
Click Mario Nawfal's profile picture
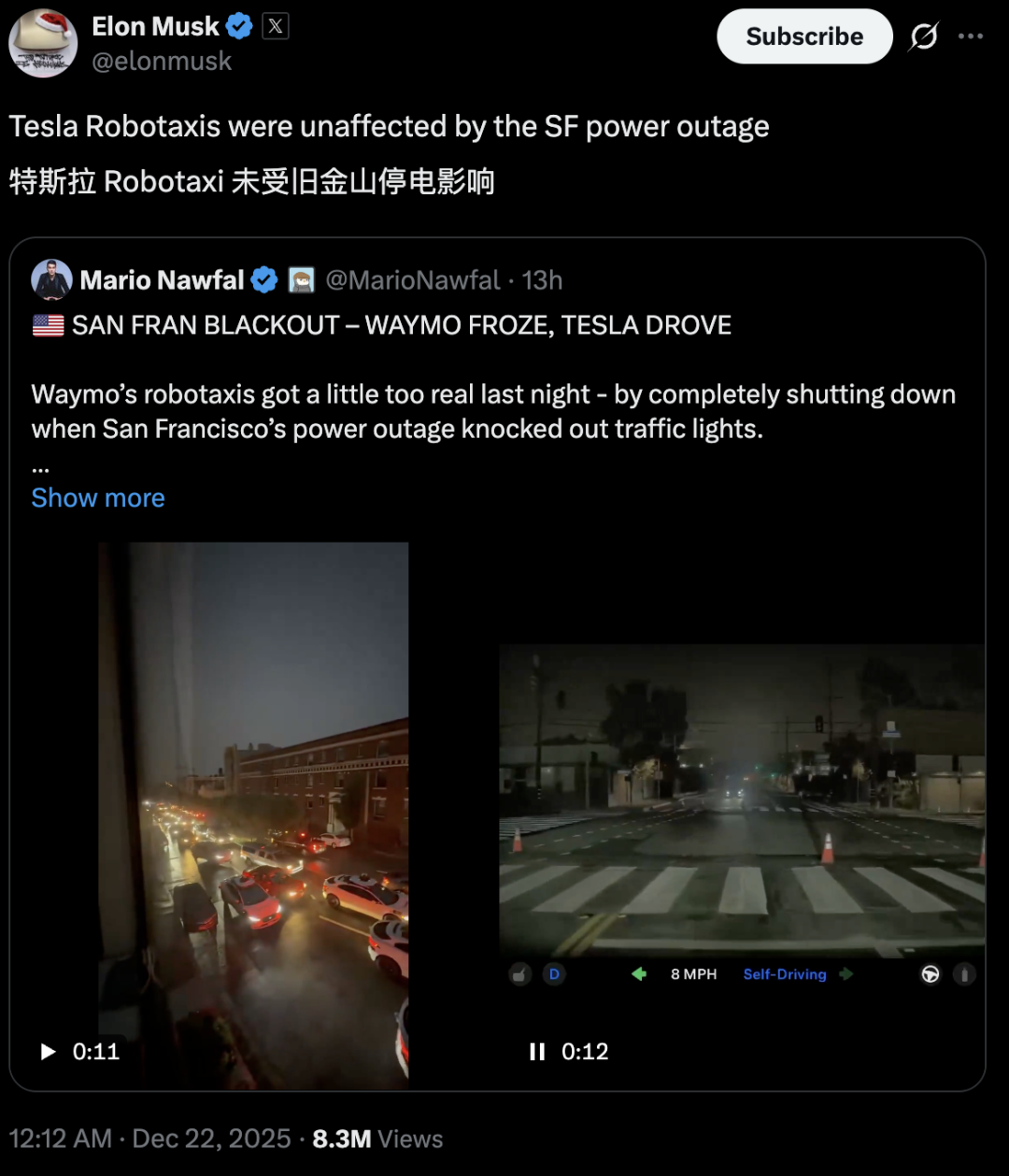coord(51,280)
